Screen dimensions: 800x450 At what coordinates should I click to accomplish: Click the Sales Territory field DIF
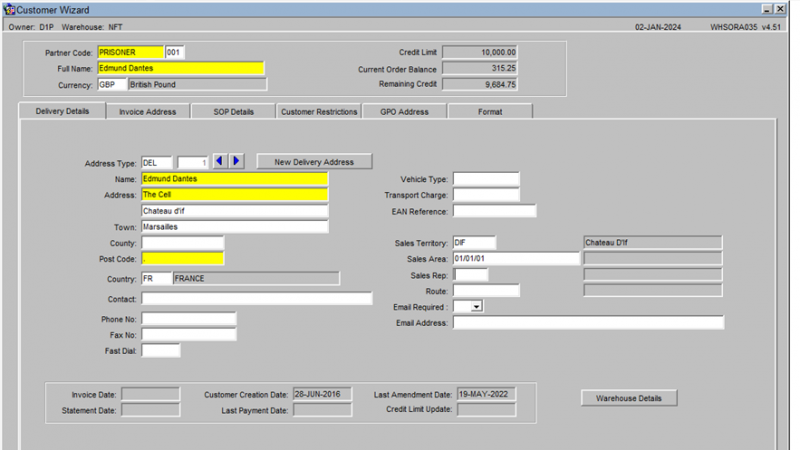[474, 242]
